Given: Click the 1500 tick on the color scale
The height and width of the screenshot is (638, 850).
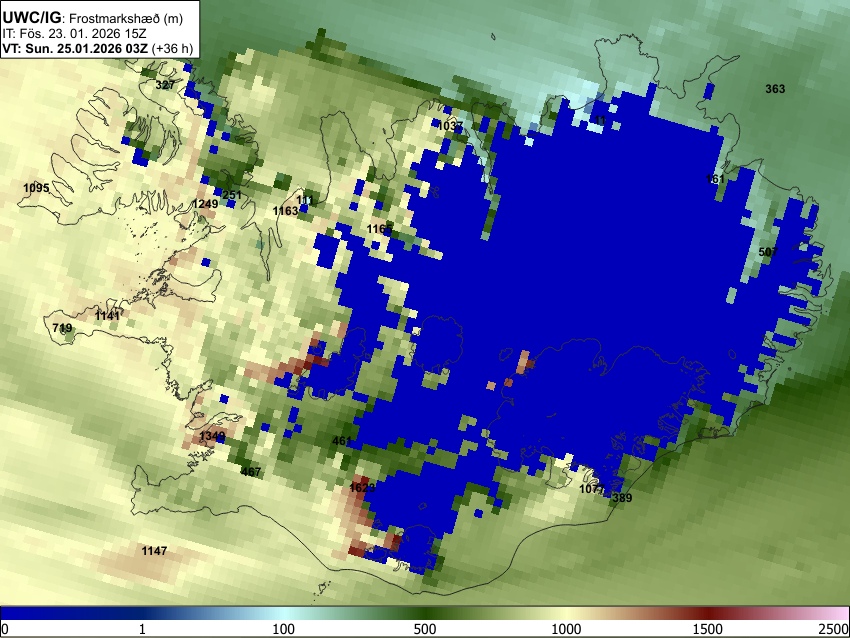Looking at the screenshot, I should tap(708, 629).
